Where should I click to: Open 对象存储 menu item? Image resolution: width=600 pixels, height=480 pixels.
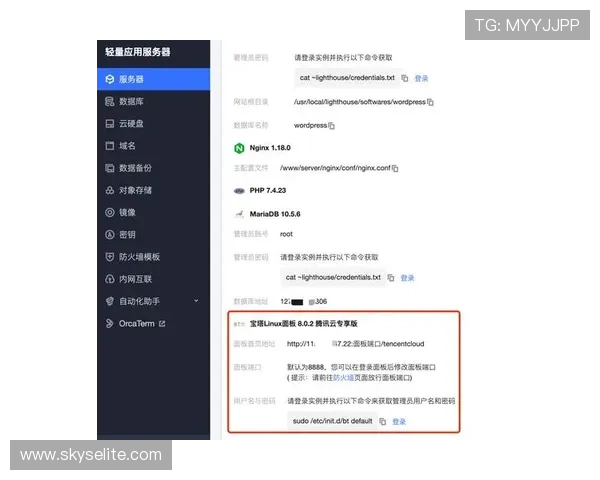[x=153, y=190]
